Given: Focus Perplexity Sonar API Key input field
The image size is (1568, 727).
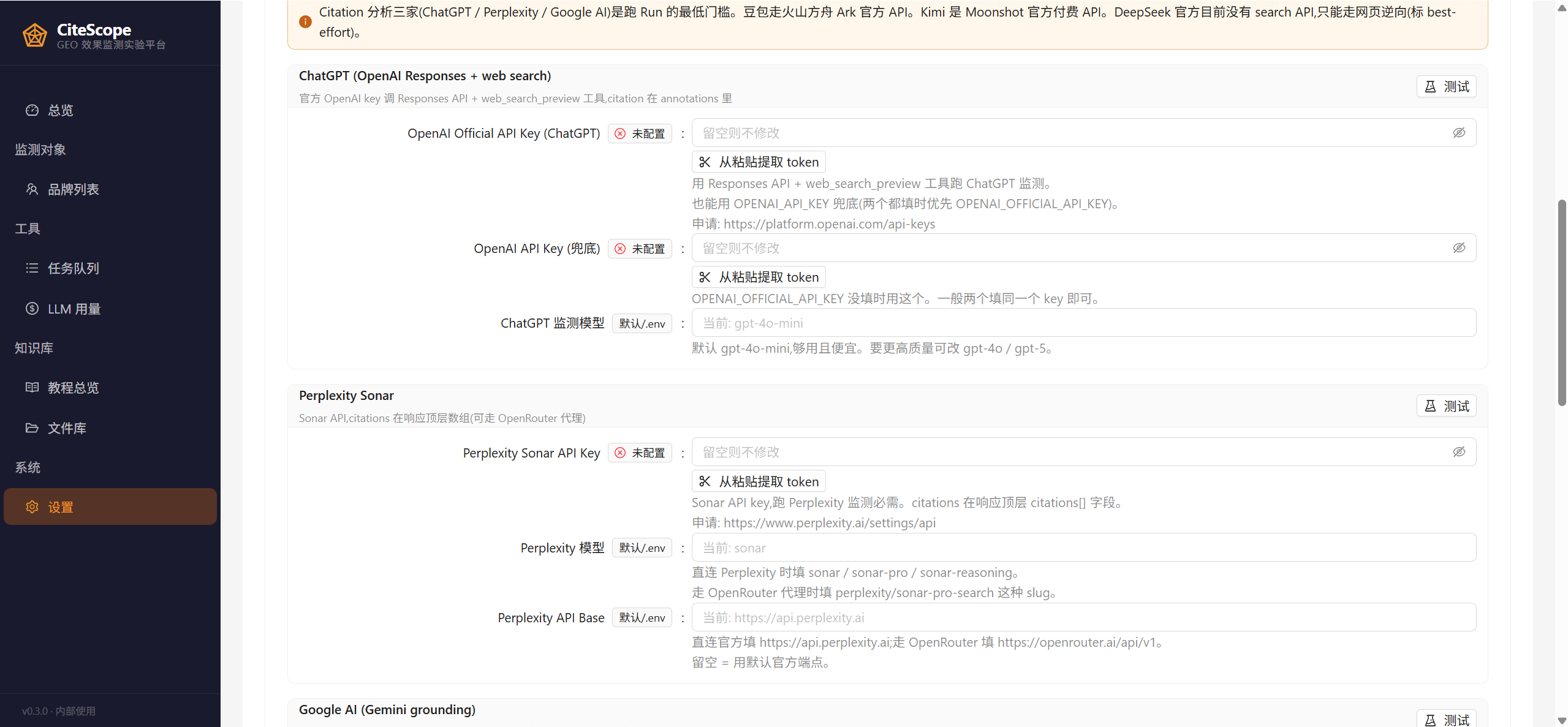Looking at the screenshot, I should coord(1083,452).
